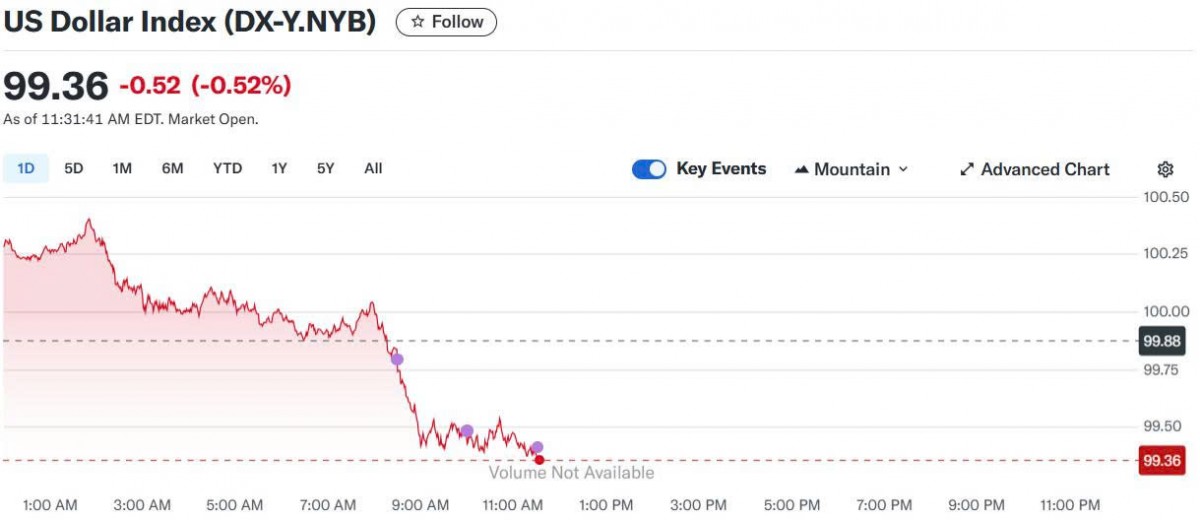Click the middle purple key event marker
The width and height of the screenshot is (1200, 520).
pos(467,431)
